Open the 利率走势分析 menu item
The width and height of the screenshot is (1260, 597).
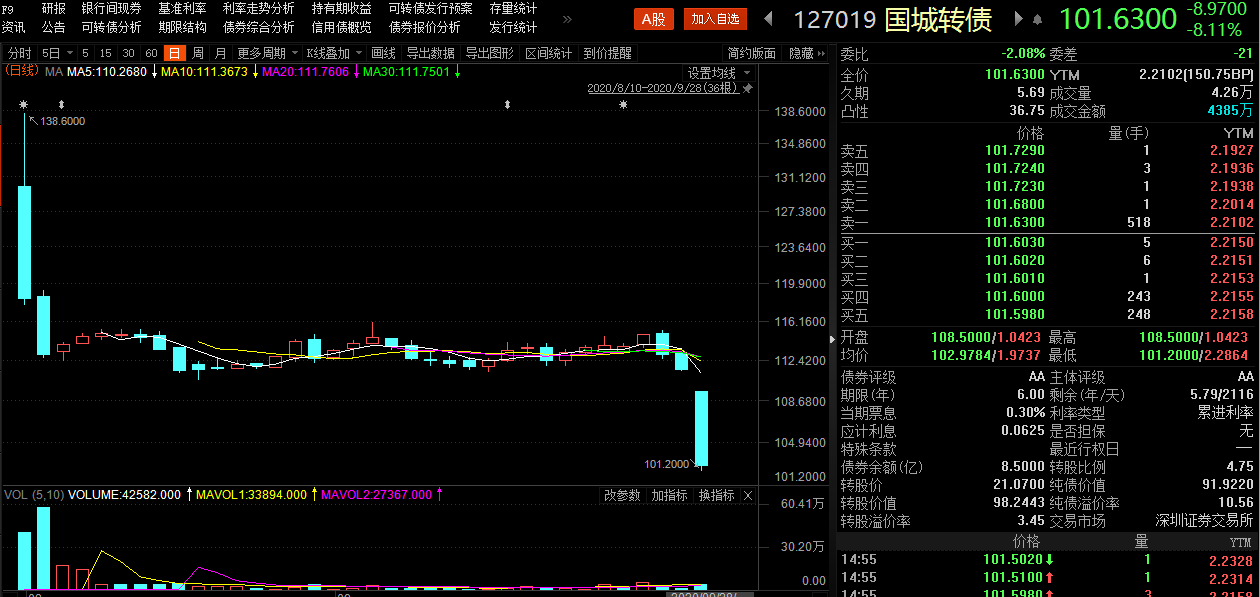(259, 8)
